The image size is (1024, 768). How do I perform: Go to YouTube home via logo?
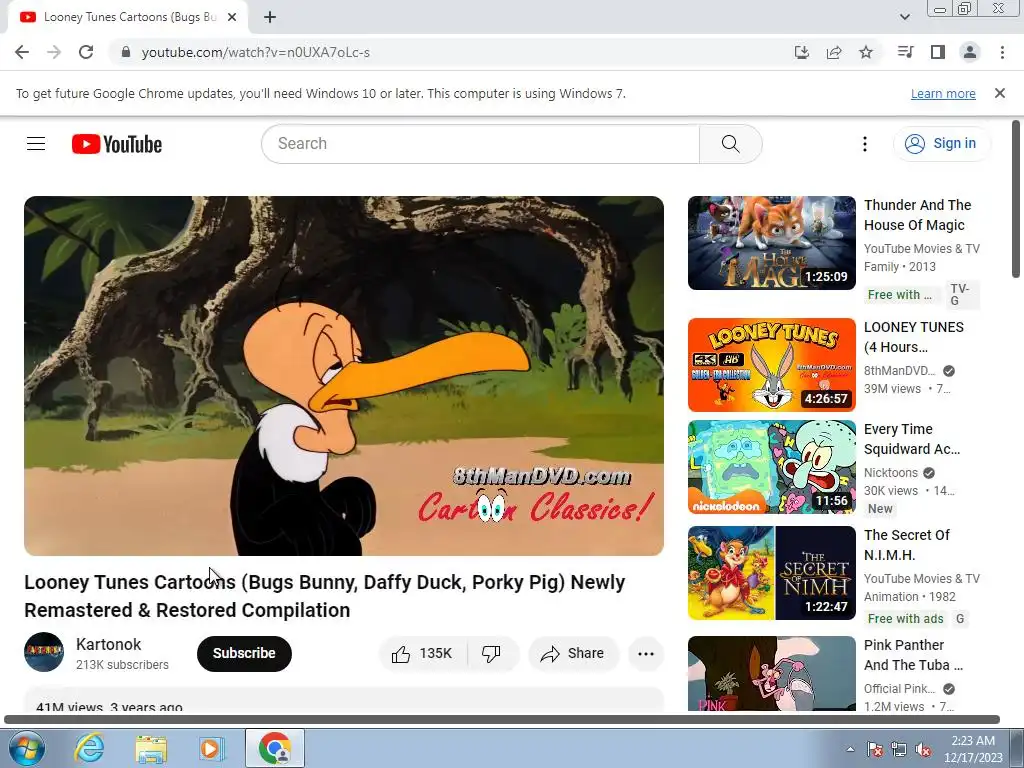[x=117, y=144]
